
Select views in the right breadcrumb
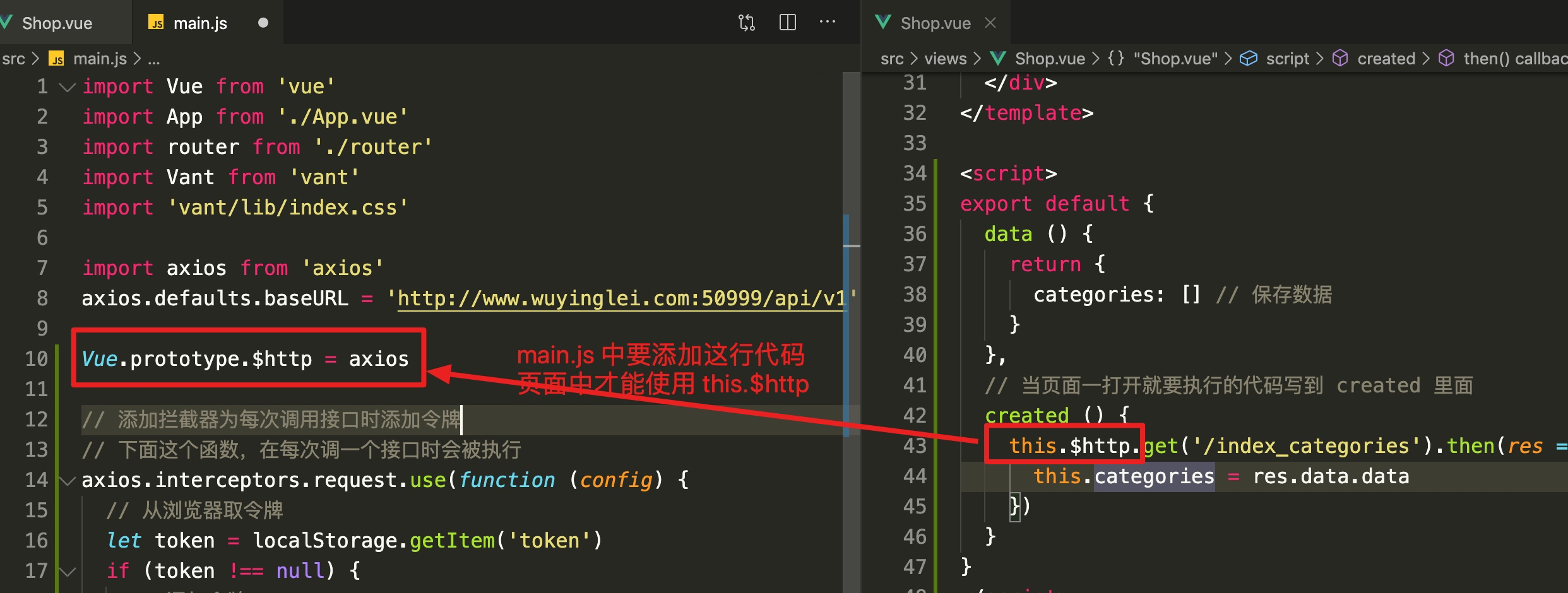[946, 59]
